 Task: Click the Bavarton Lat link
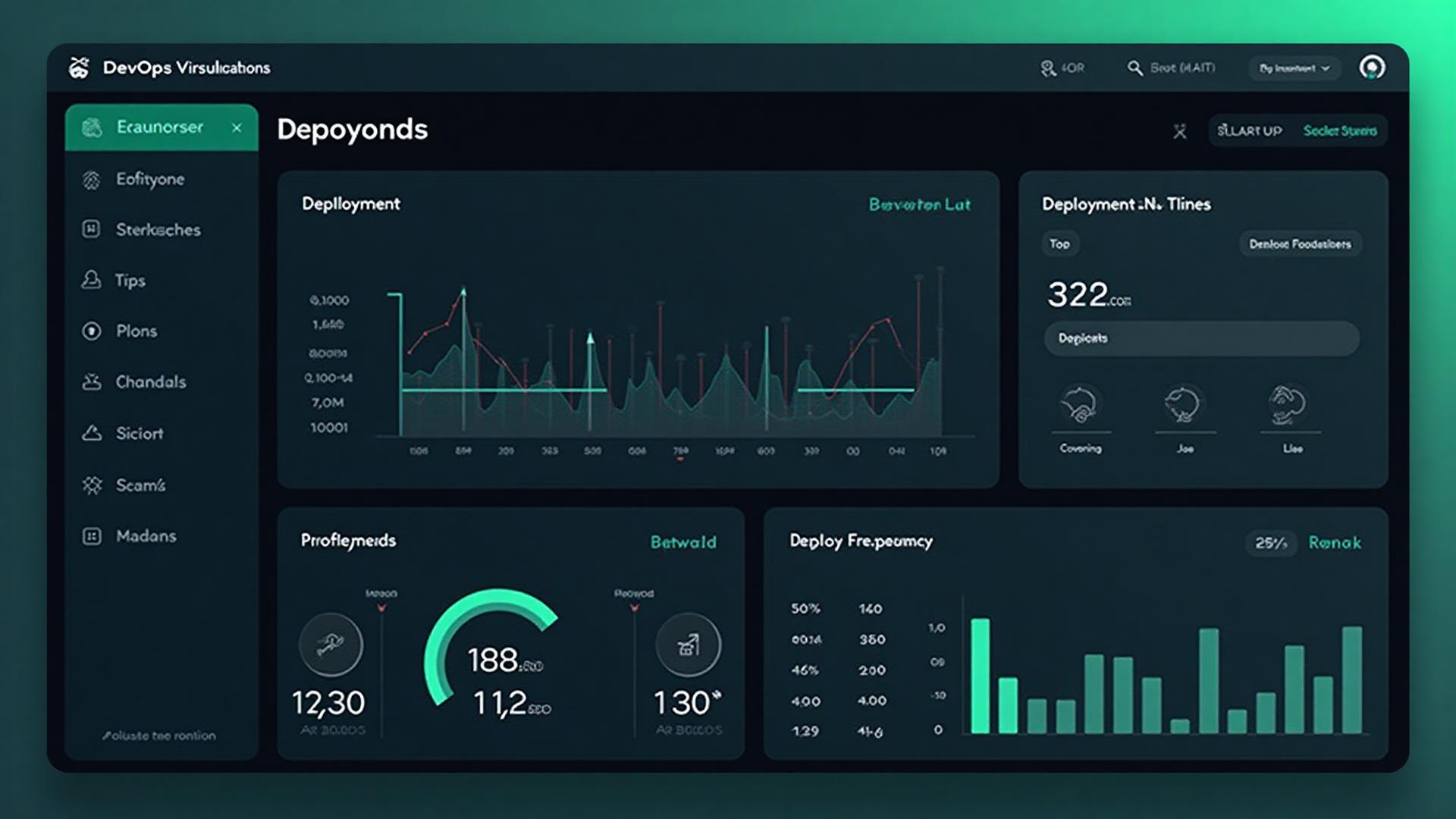(919, 205)
